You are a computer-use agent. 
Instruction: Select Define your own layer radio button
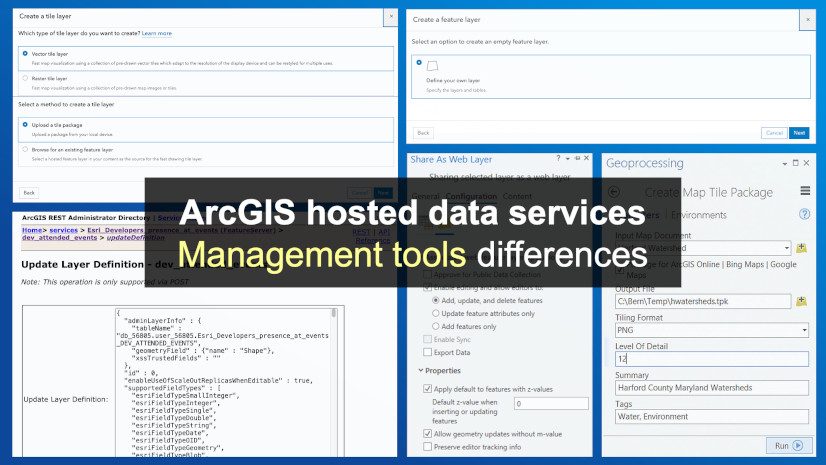pyautogui.click(x=419, y=63)
